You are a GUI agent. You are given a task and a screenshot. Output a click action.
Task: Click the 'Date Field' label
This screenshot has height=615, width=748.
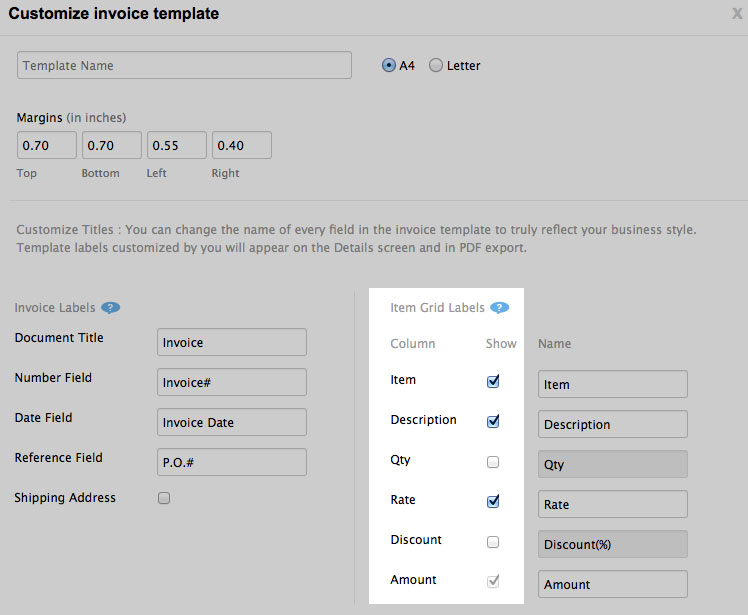[x=43, y=417]
